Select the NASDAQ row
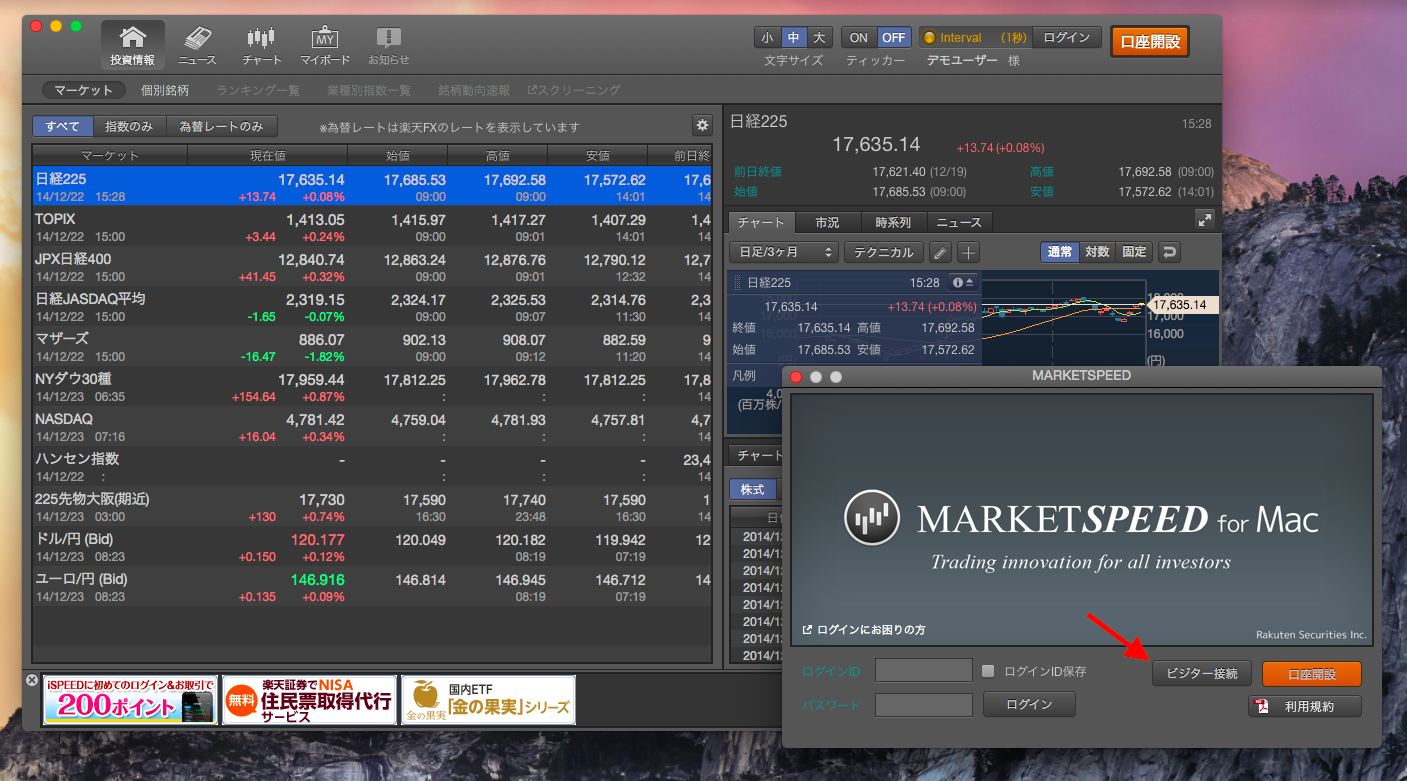The image size is (1407, 781). [x=372, y=427]
